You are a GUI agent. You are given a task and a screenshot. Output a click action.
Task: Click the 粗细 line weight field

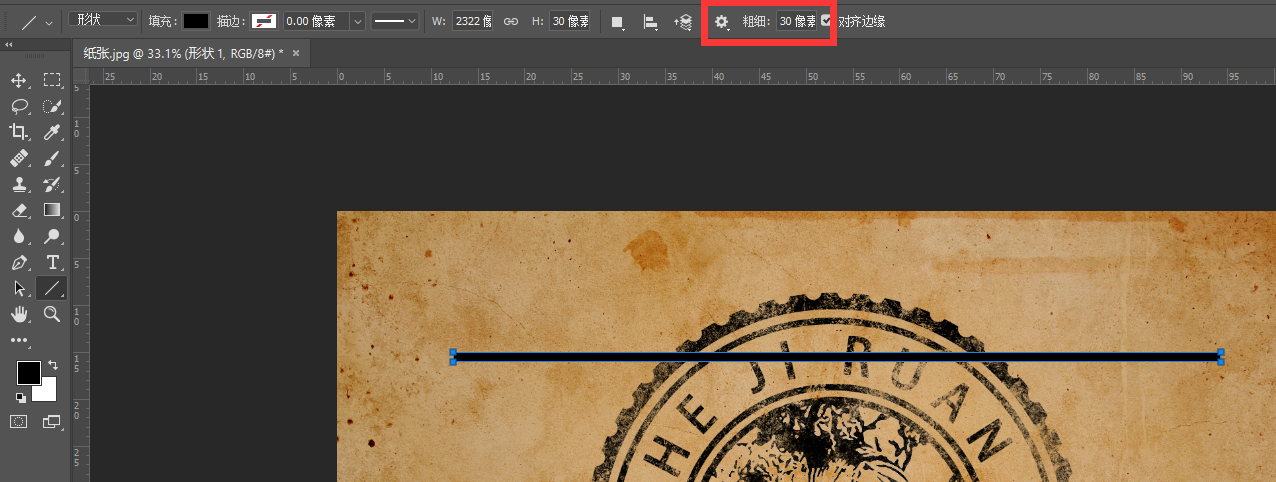797,21
